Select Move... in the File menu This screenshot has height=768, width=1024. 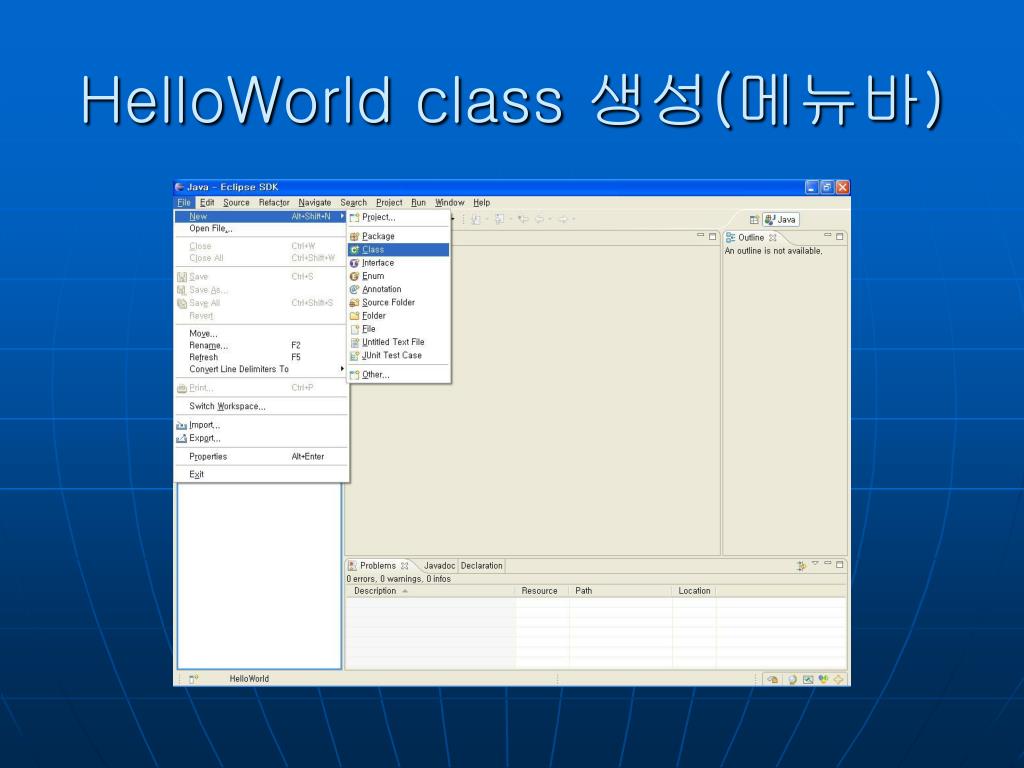point(260,333)
